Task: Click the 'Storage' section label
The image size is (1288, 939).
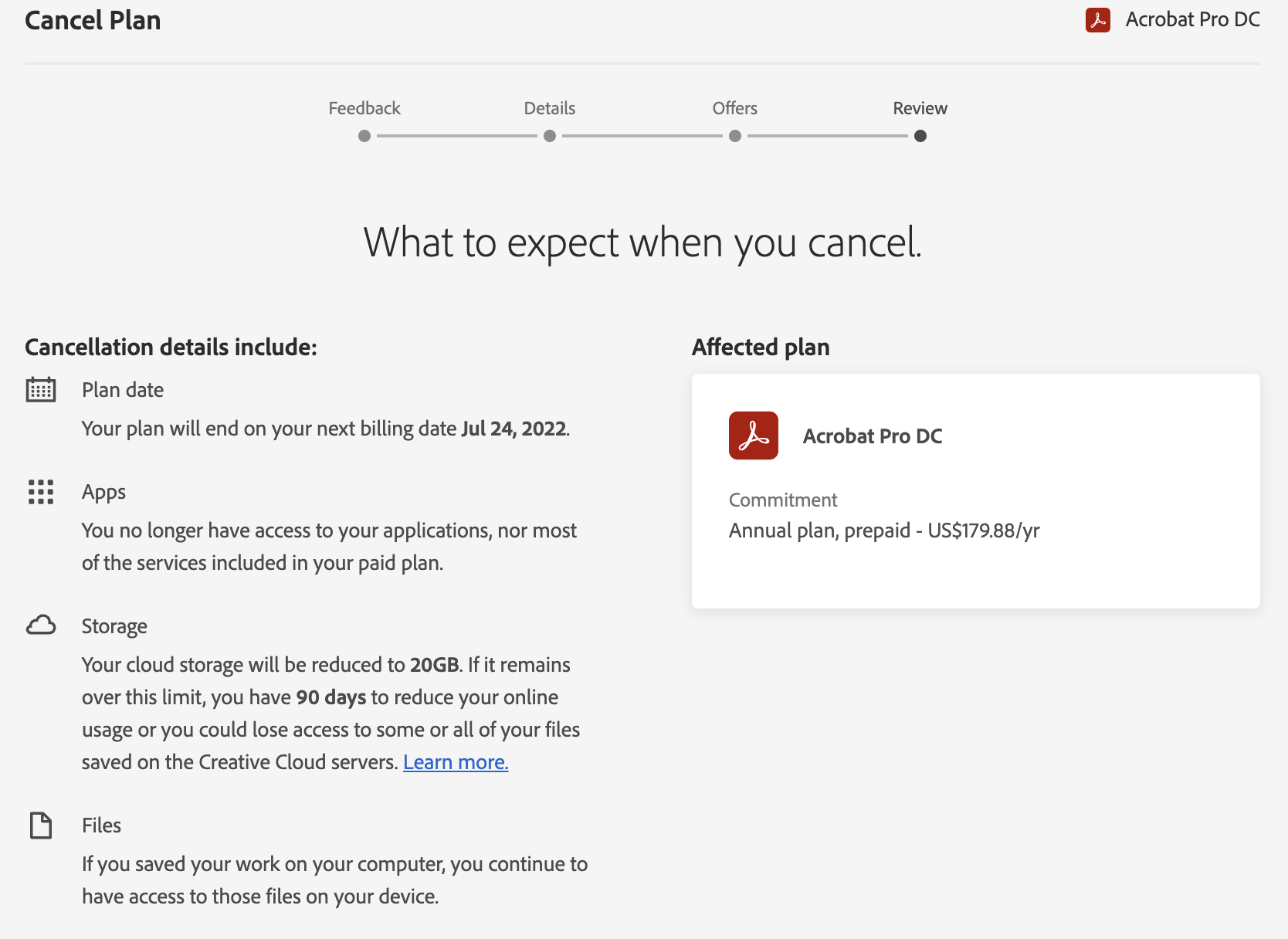Action: [x=114, y=626]
